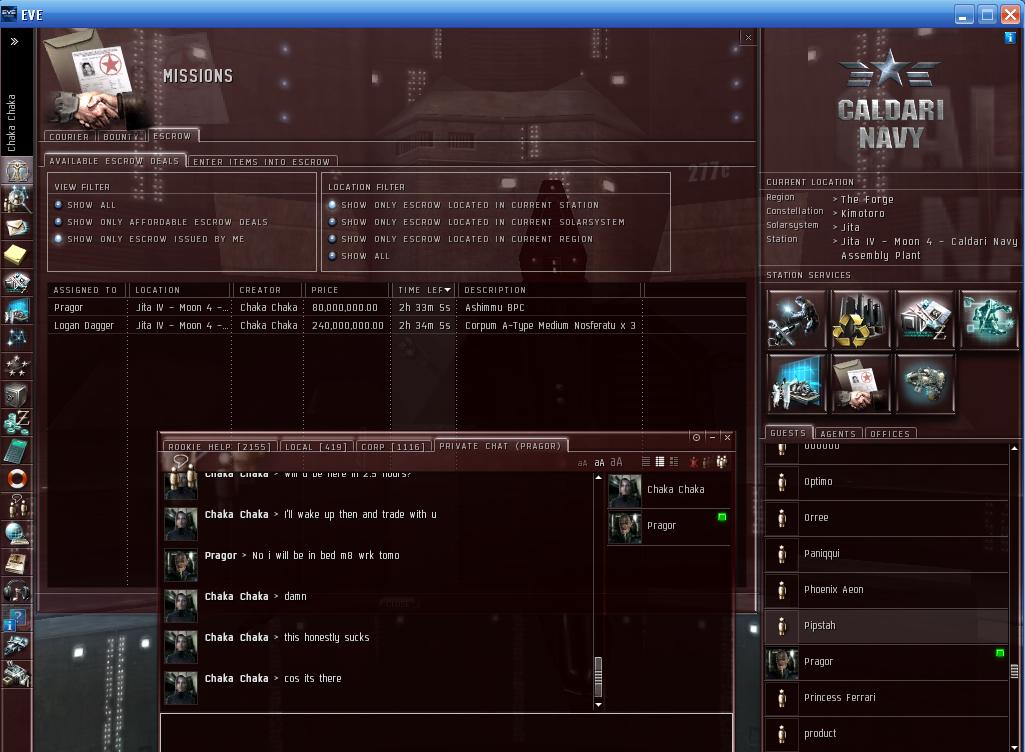Select escrow located in current solarsystem
1025x752 pixels.
click(x=477, y=222)
